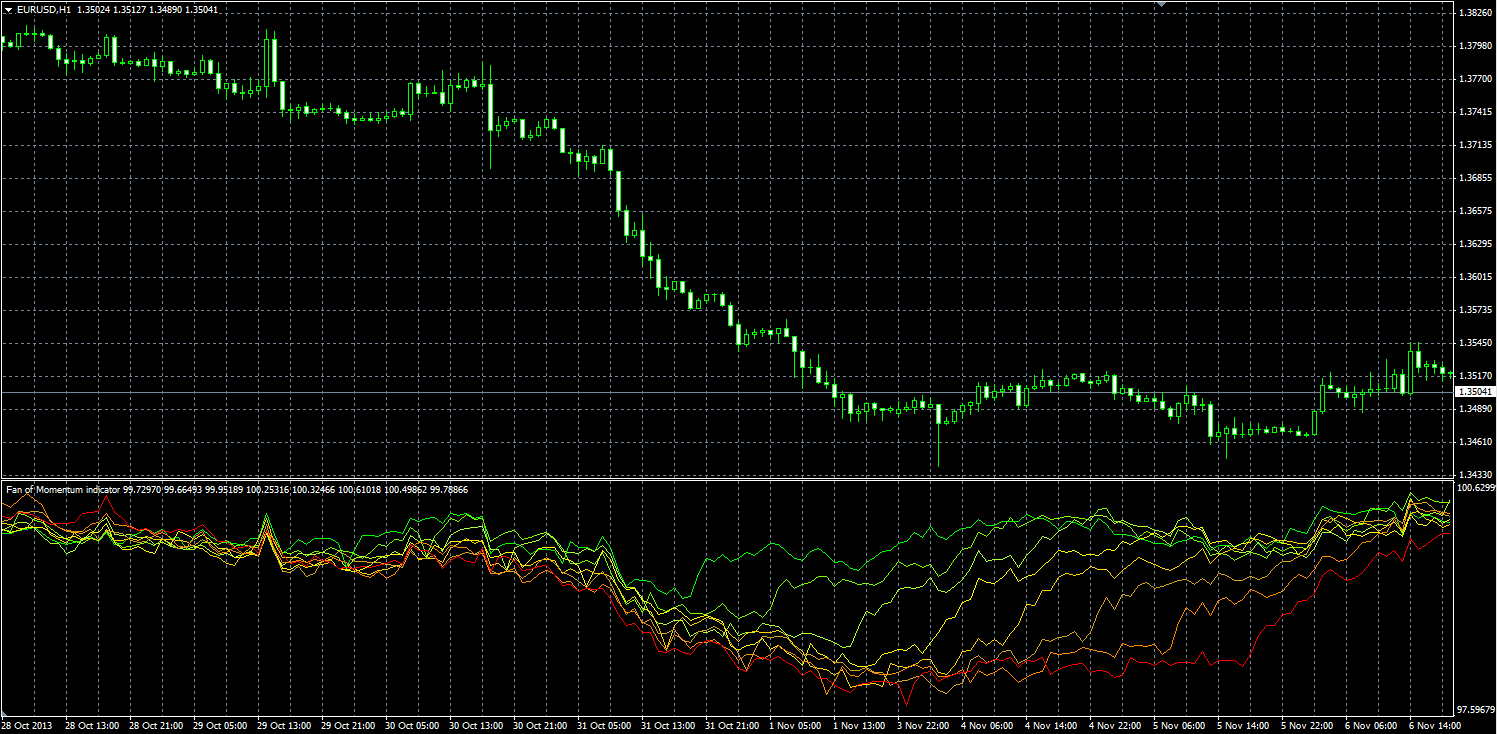Viewport: 1497px width, 734px height.
Task: Click the 31 Oct 13:00 time label
Action: 668,725
